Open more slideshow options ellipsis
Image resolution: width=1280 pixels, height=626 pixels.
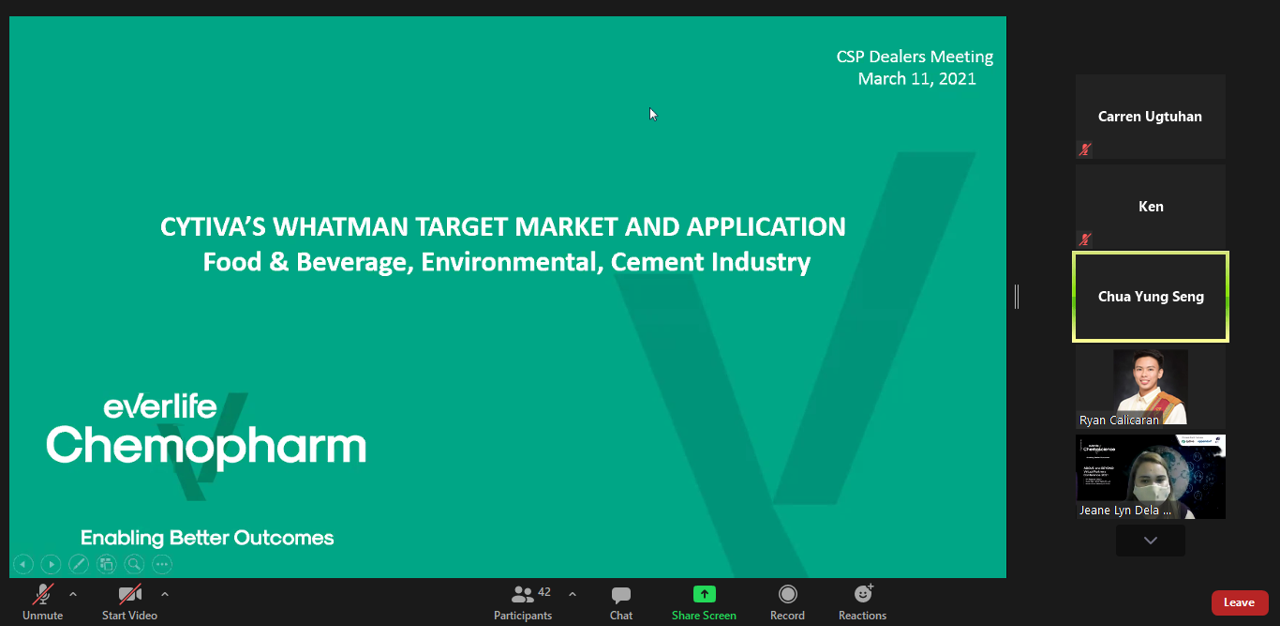coord(162,564)
